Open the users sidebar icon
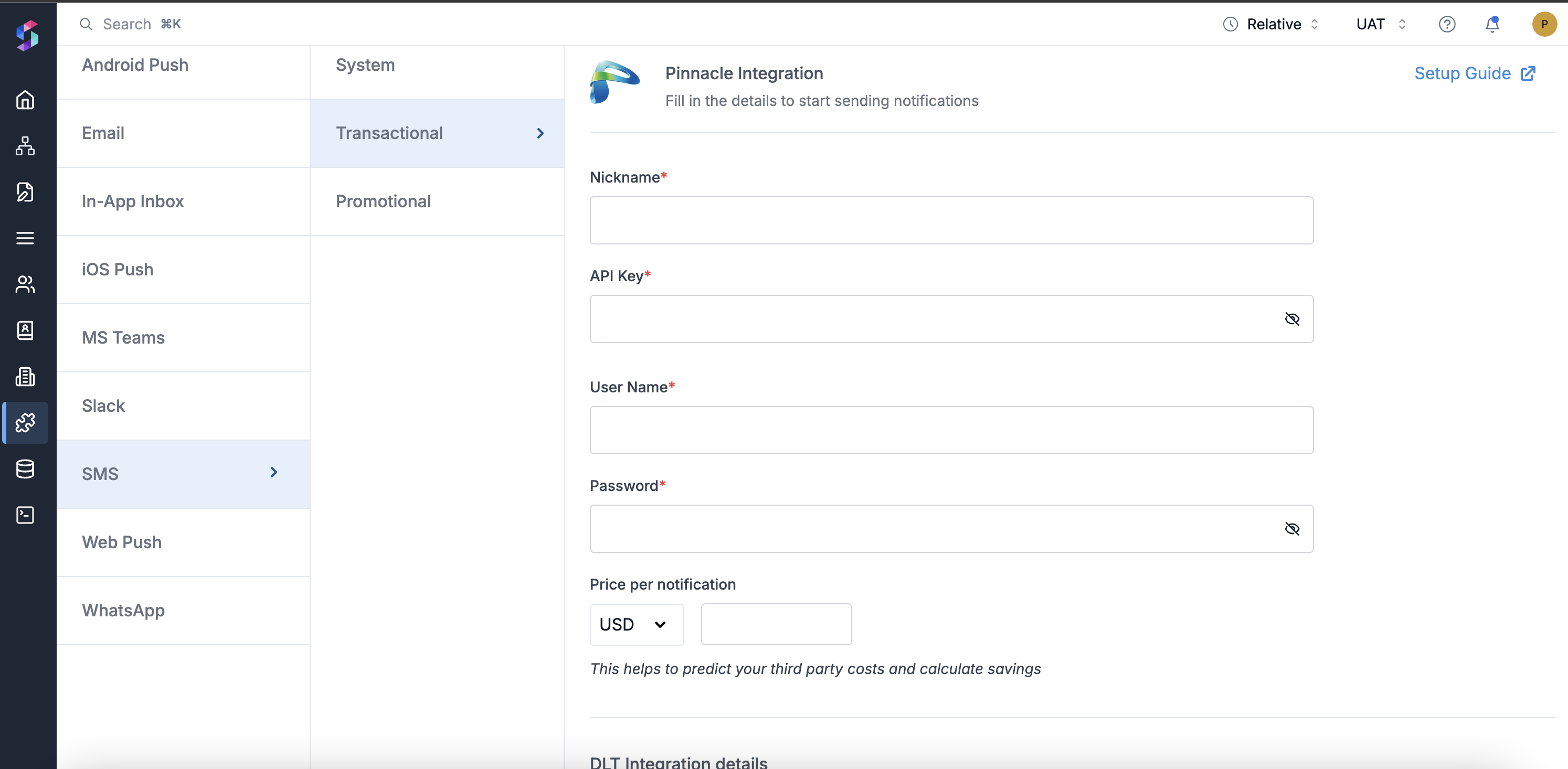The image size is (1568, 769). 25,284
